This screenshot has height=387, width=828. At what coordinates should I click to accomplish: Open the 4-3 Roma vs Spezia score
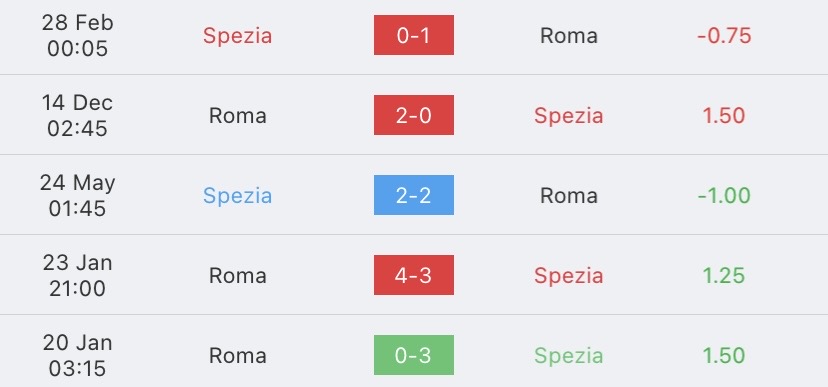(x=413, y=275)
